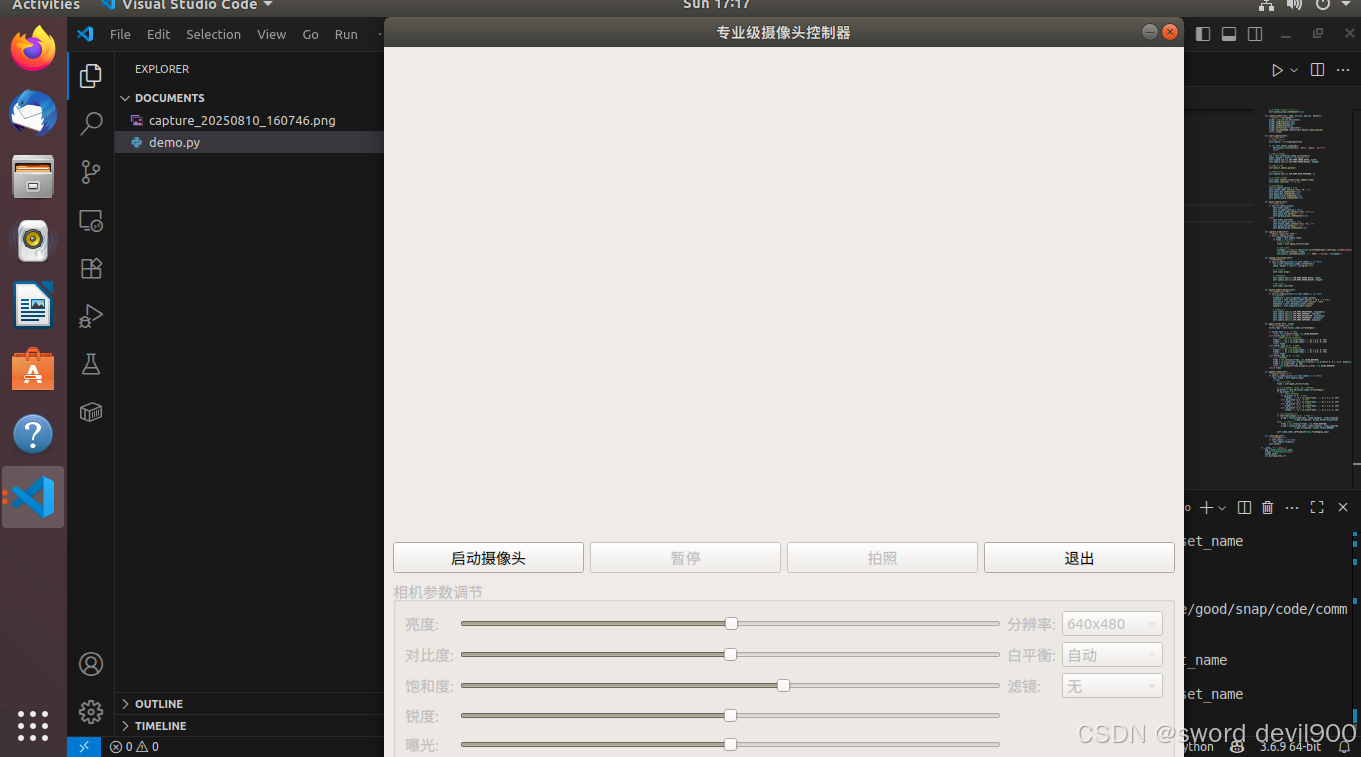Open the run button dropdown arrow
The height and width of the screenshot is (757, 1361).
(x=1294, y=70)
